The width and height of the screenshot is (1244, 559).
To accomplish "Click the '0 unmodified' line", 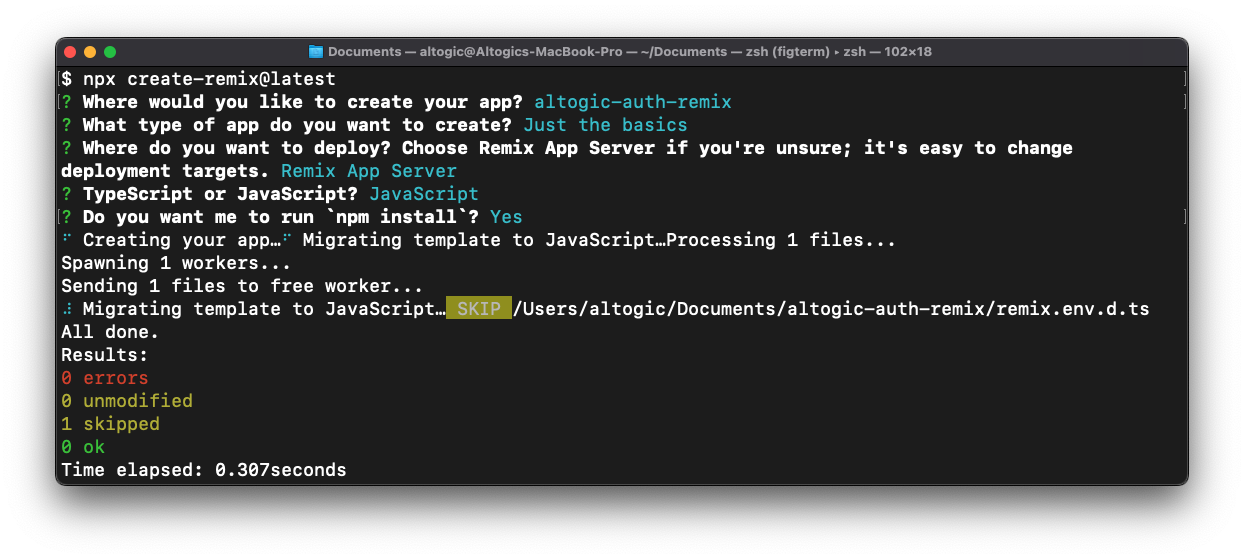I will point(127,401).
